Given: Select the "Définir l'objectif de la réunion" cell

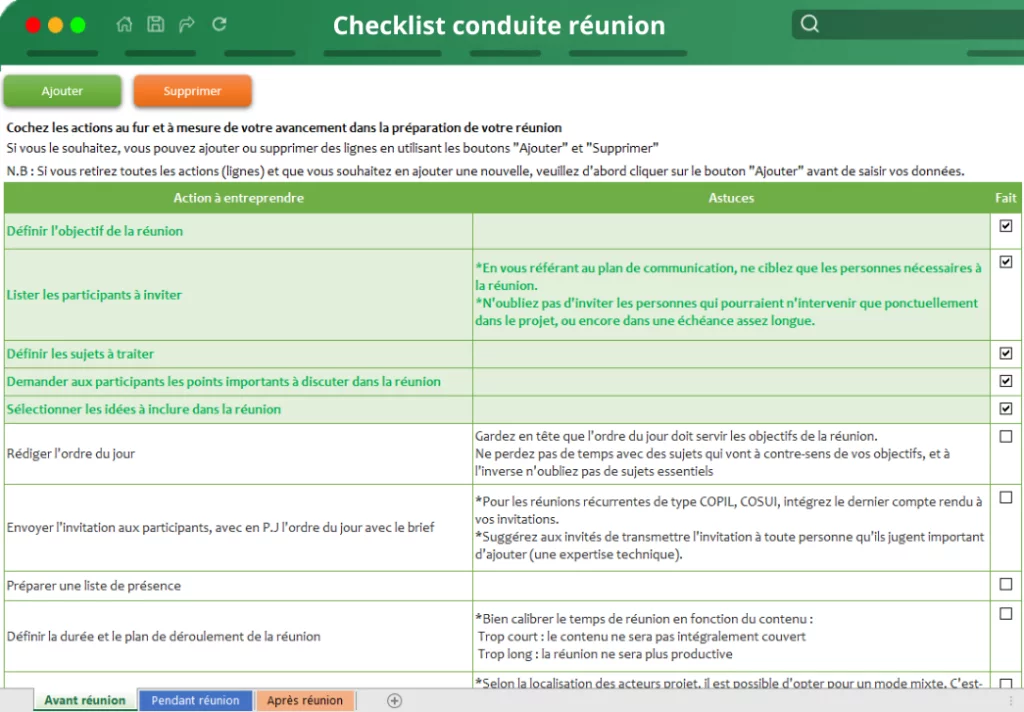Looking at the screenshot, I should point(238,231).
